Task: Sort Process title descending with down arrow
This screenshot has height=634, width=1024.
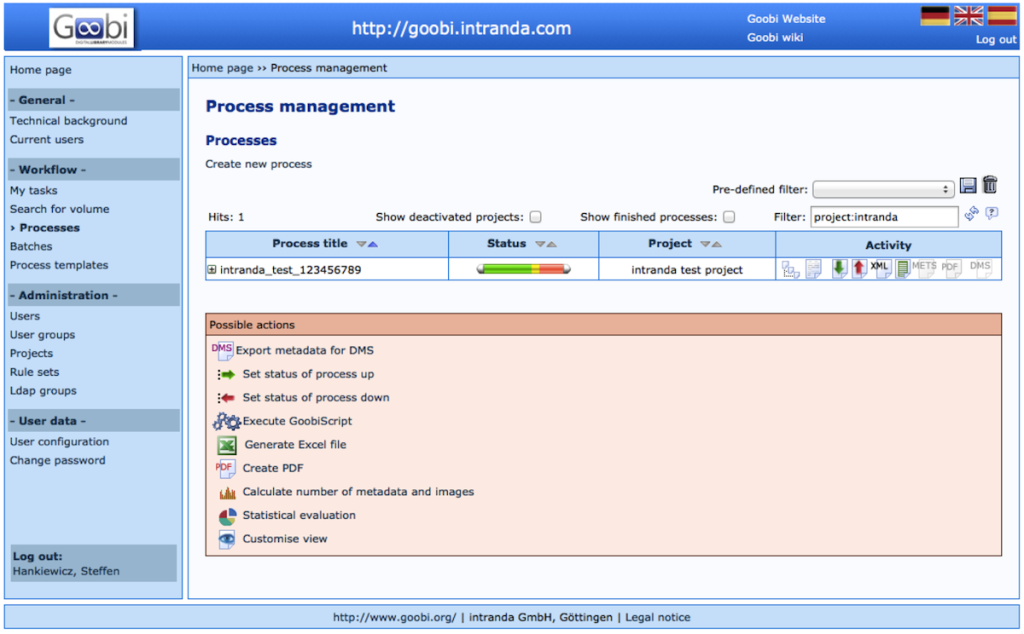Action: pos(361,244)
